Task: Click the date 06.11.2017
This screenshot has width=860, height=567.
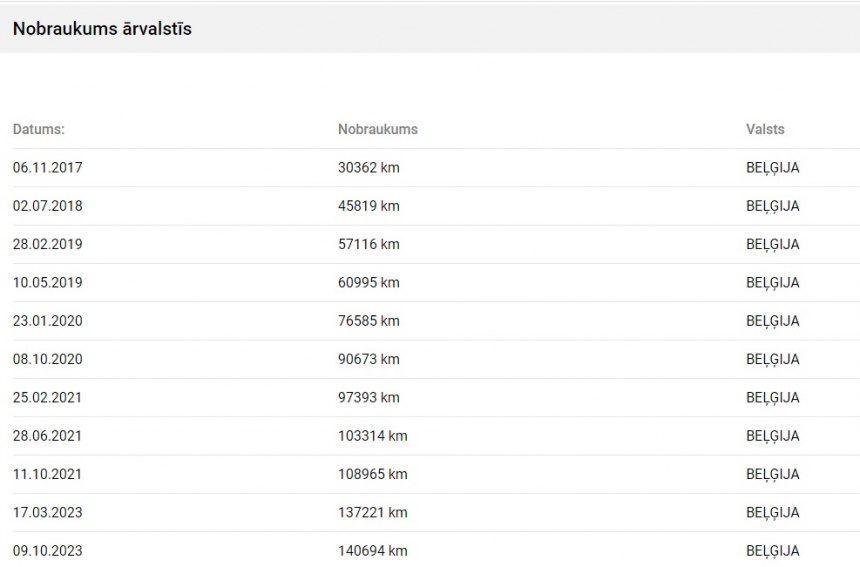Action: 47,168
